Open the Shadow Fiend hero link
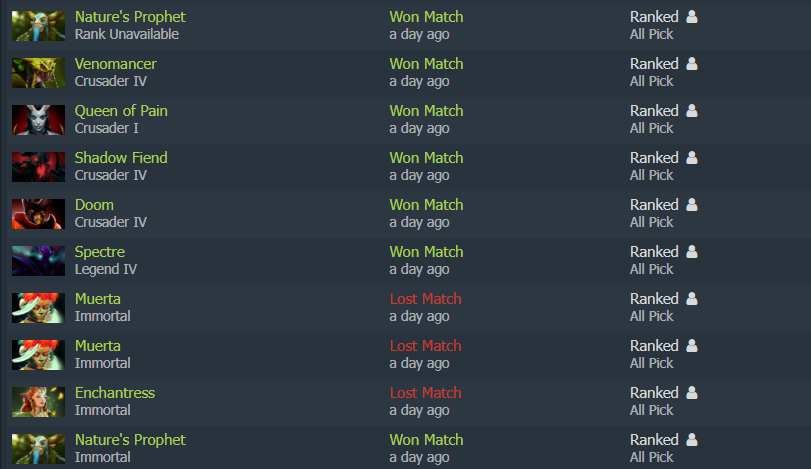The height and width of the screenshot is (469, 811). tap(121, 158)
